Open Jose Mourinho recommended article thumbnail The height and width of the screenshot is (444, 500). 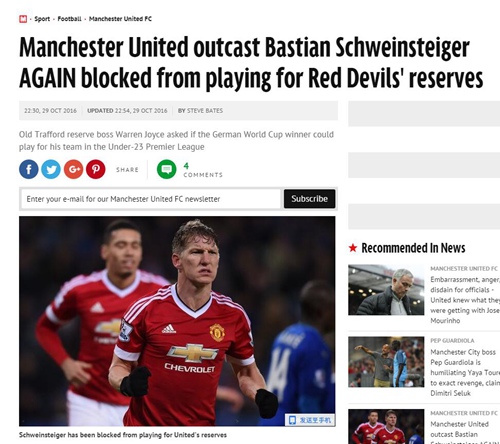point(386,290)
